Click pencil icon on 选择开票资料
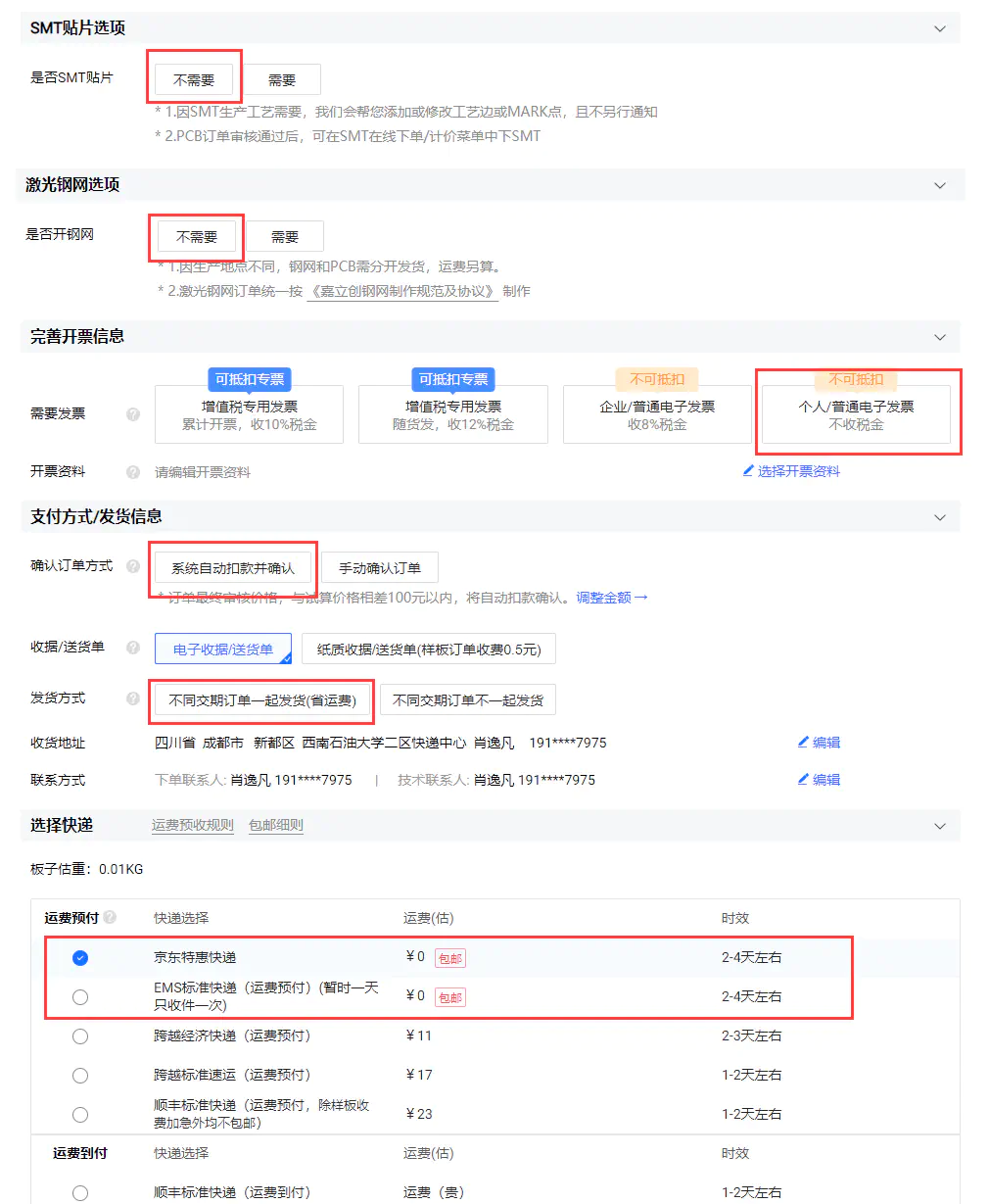Screen dimensions: 989x1204 pyautogui.click(x=747, y=470)
